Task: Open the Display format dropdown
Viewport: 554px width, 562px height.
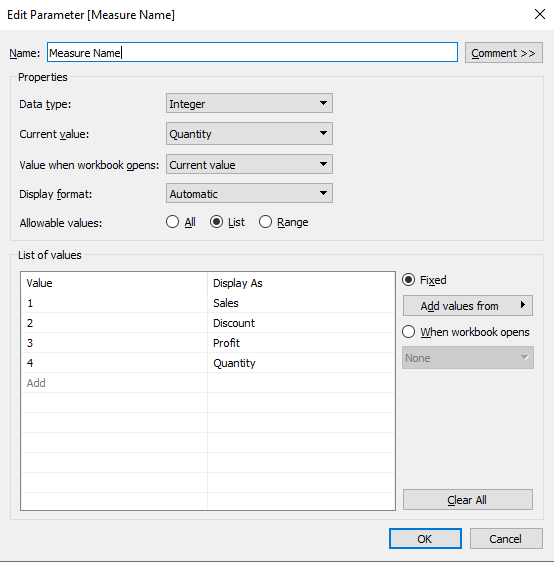Action: click(x=249, y=194)
